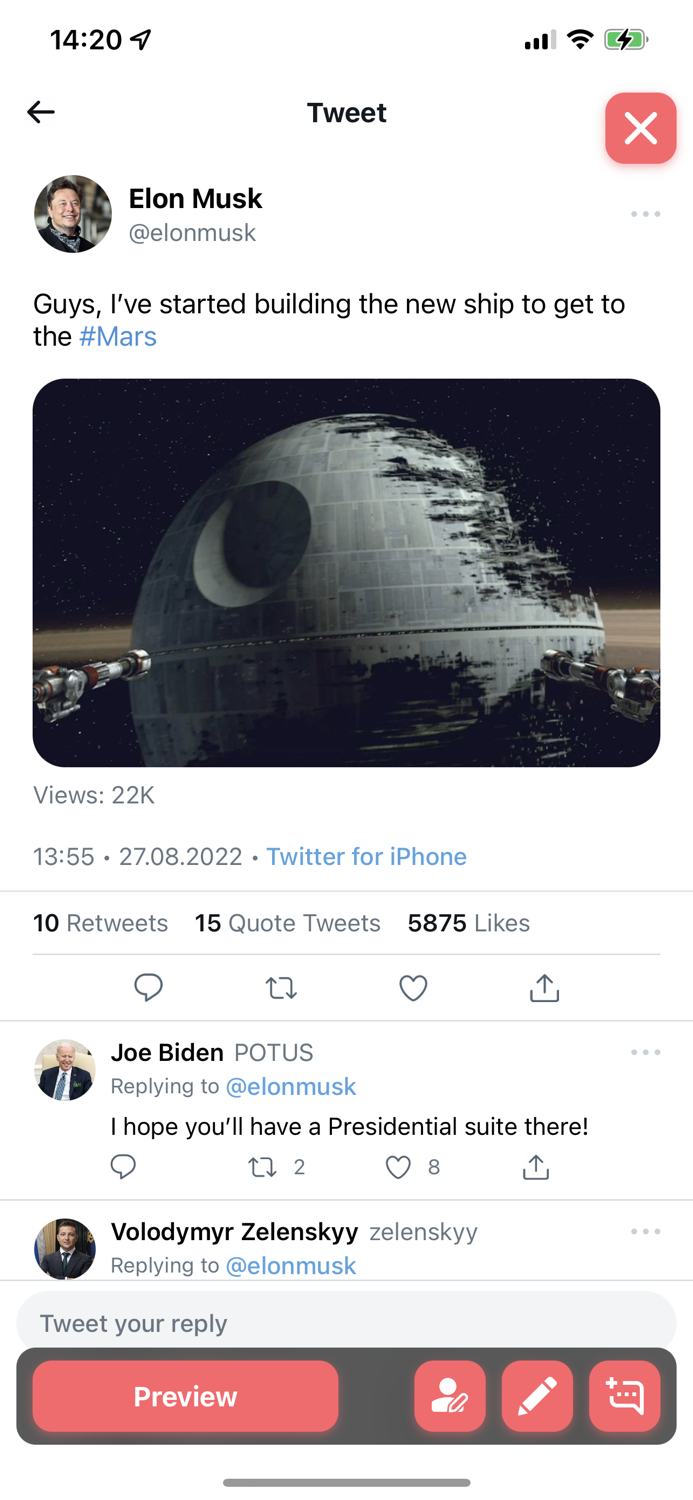Like Joe Biden's reply
This screenshot has height=1500, width=693.
[398, 1167]
